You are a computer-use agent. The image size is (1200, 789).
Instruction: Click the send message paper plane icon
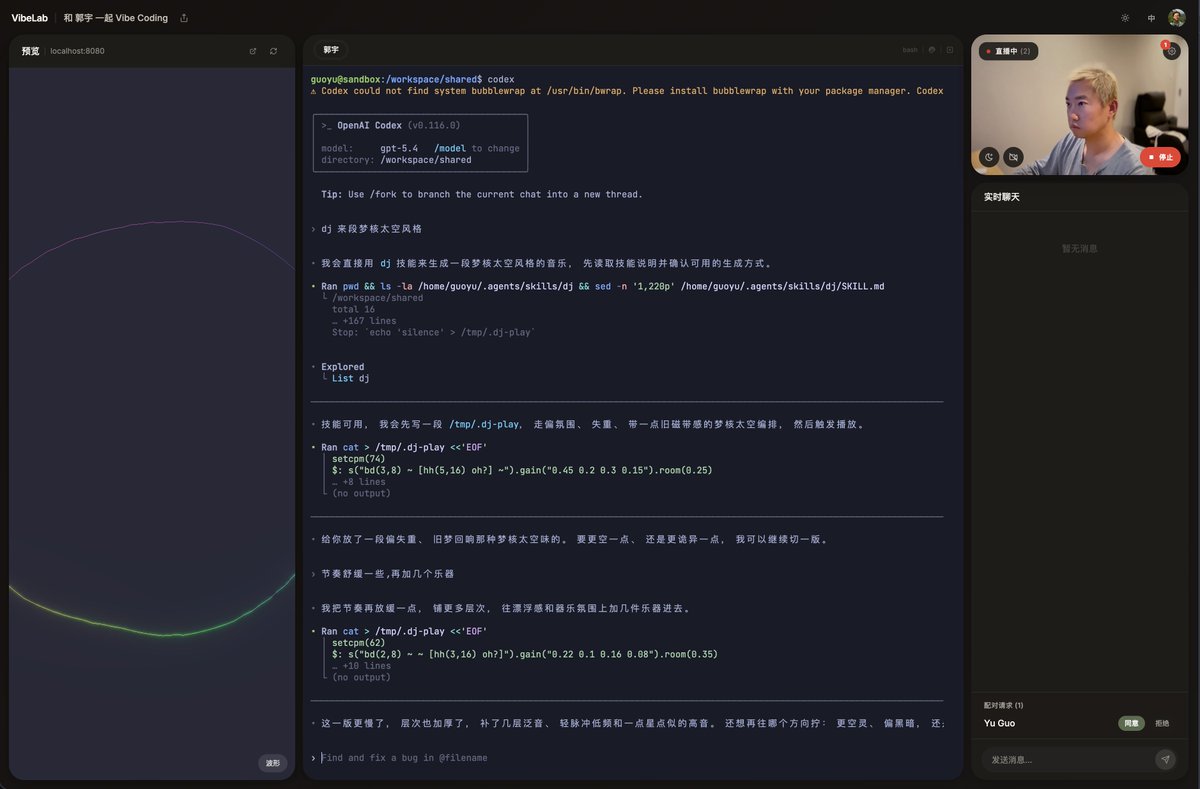pos(1164,760)
